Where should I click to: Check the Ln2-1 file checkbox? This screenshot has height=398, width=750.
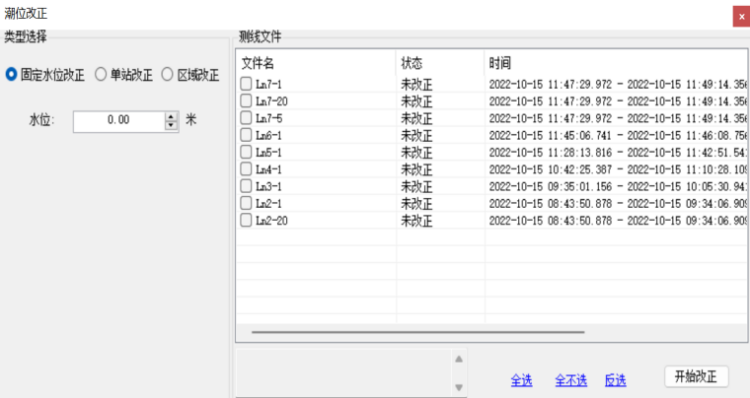point(246,203)
